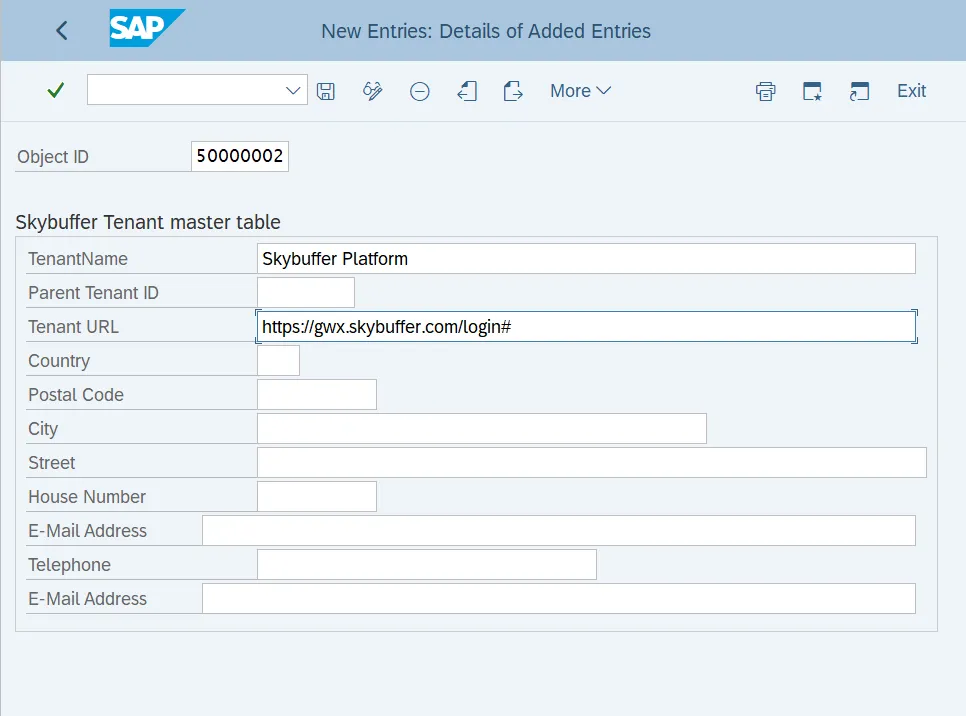
Task: Go back with the left arrow icon
Action: click(x=62, y=30)
